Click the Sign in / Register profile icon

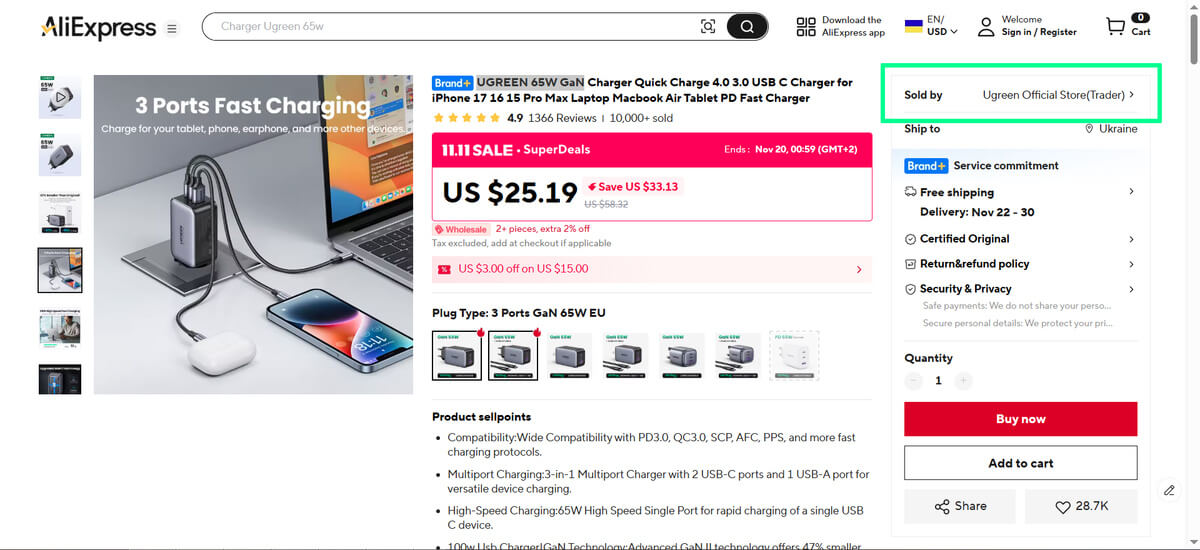[x=986, y=27]
